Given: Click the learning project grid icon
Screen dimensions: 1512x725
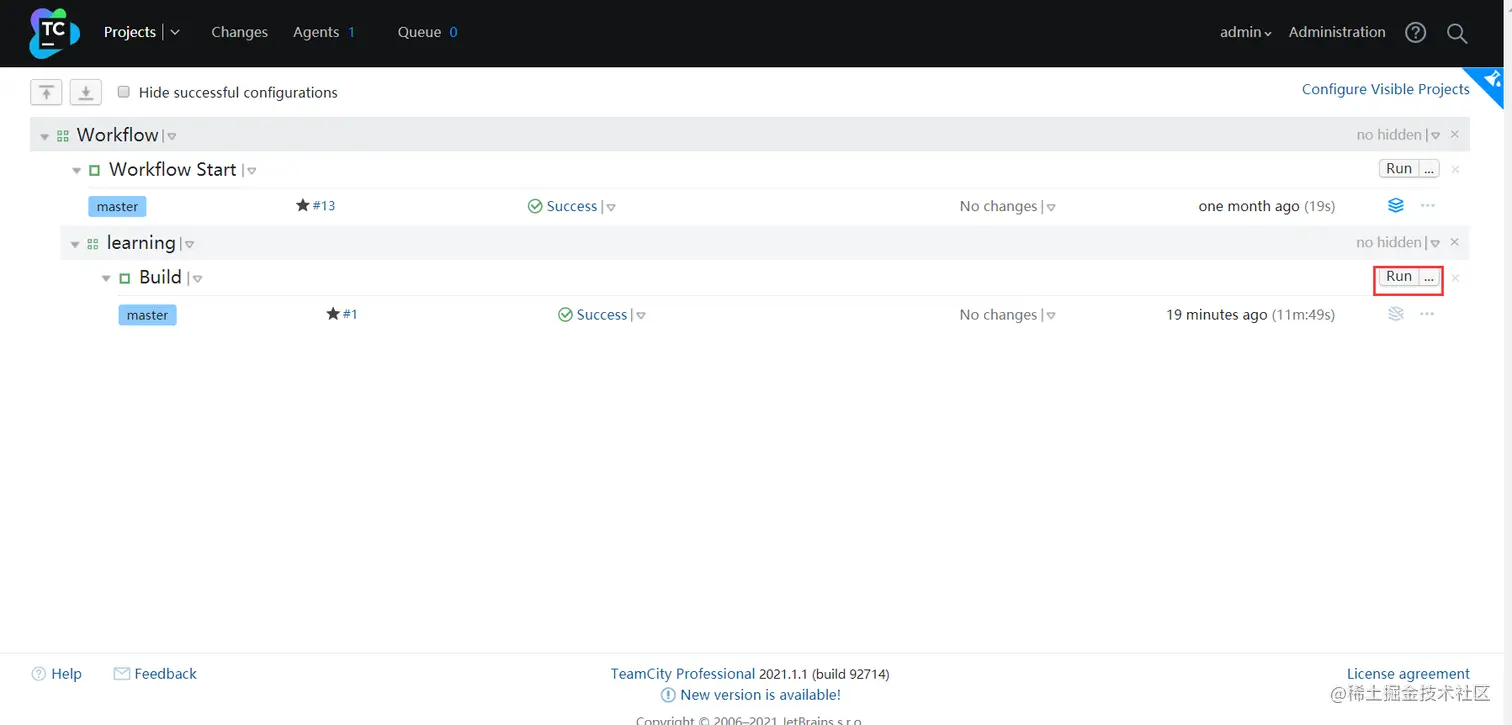Looking at the screenshot, I should 93,244.
